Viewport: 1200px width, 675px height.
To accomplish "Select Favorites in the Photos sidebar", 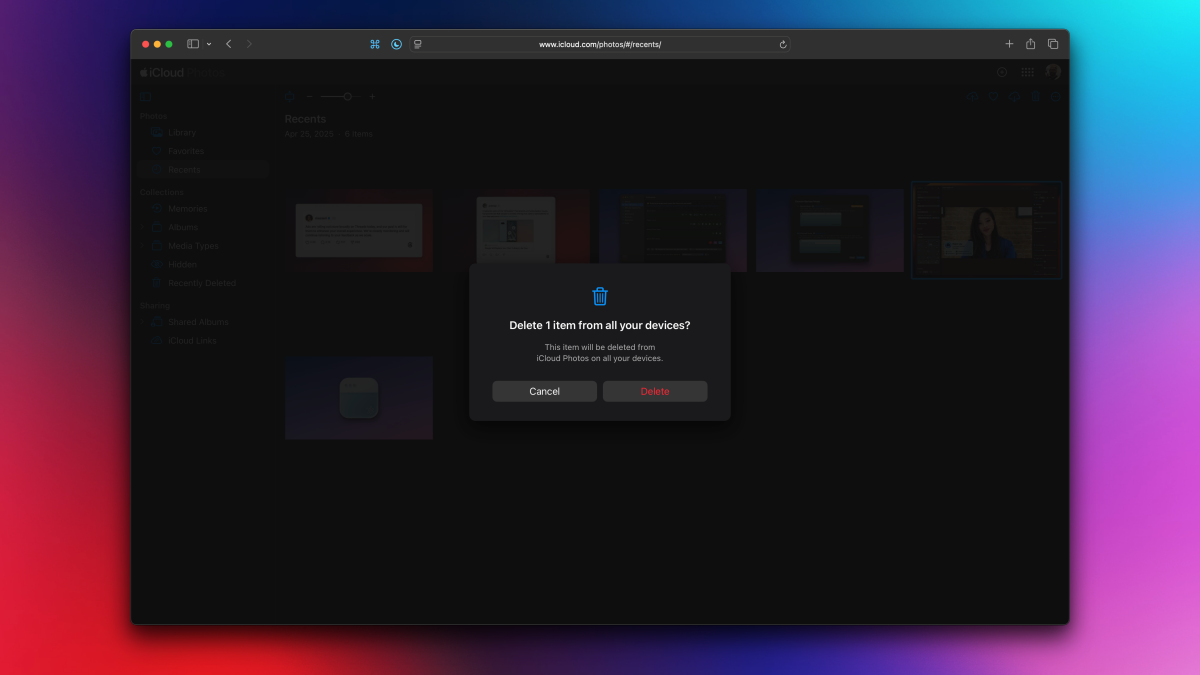I will coord(185,151).
